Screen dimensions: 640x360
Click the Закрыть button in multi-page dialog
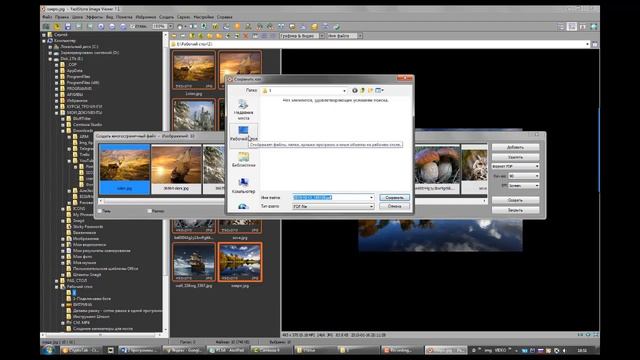click(x=515, y=210)
